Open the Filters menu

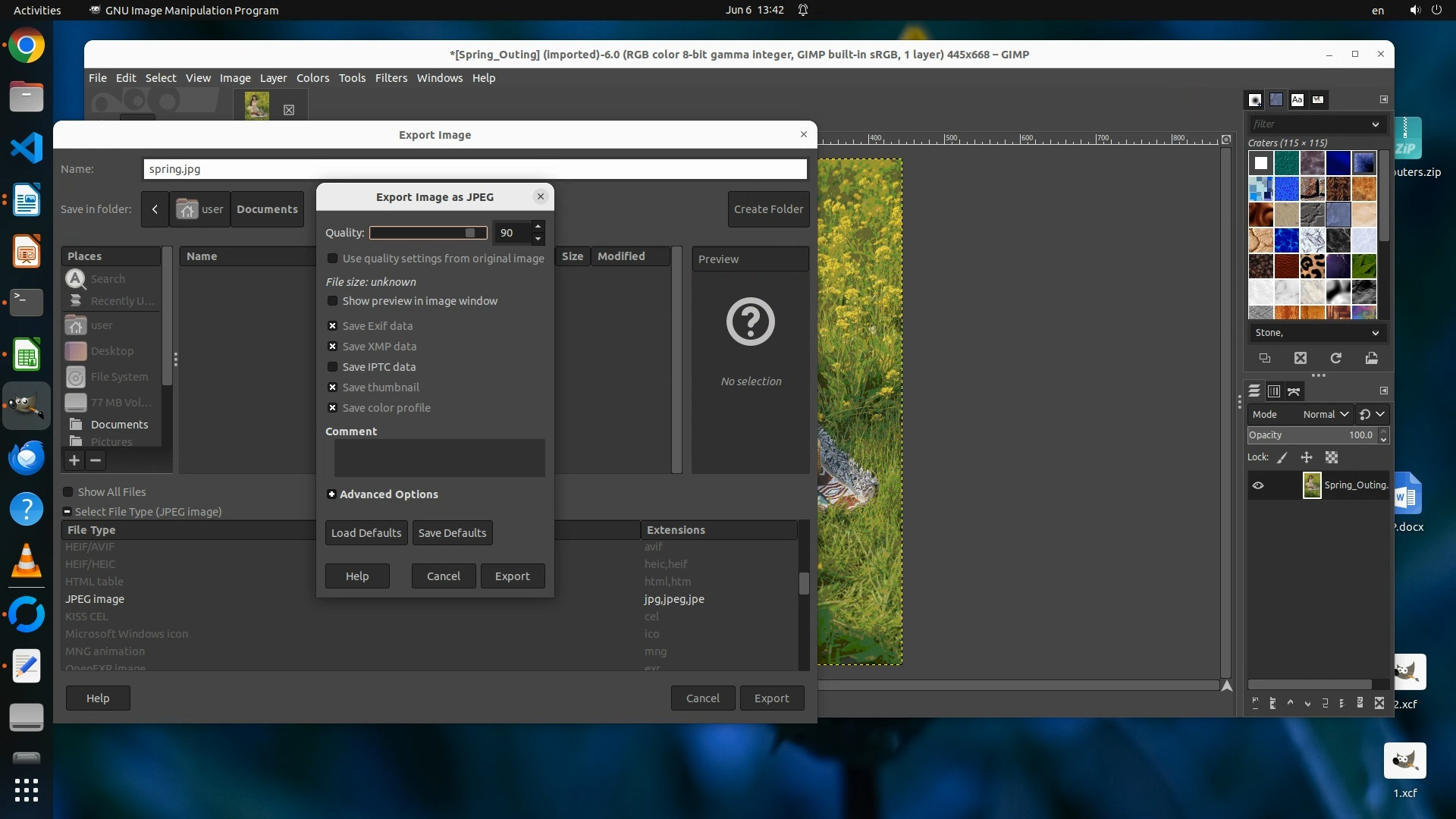(391, 78)
